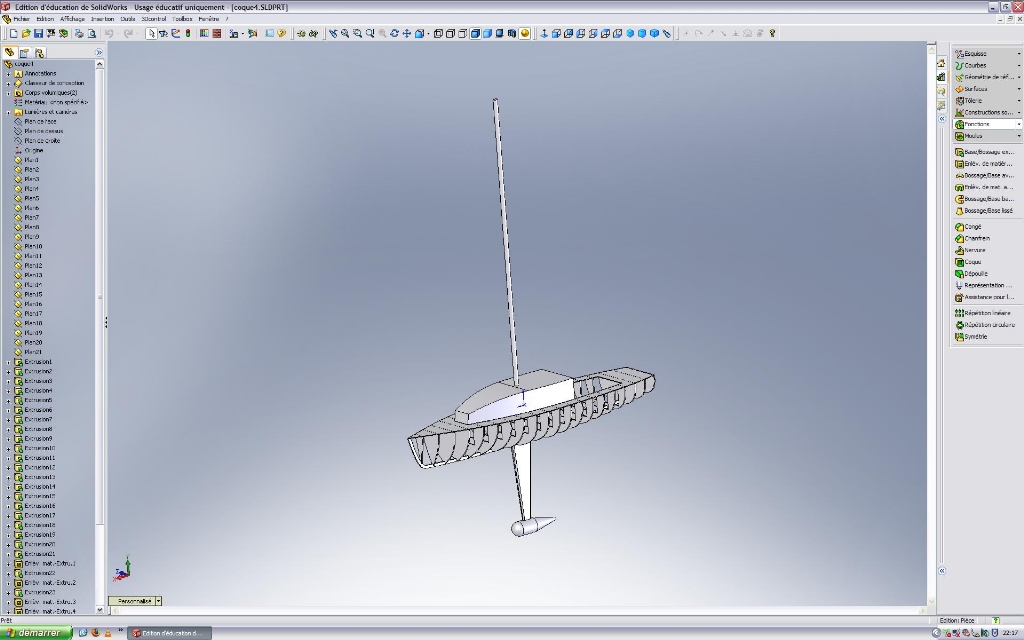Select the Rotate view tool

[394, 33]
